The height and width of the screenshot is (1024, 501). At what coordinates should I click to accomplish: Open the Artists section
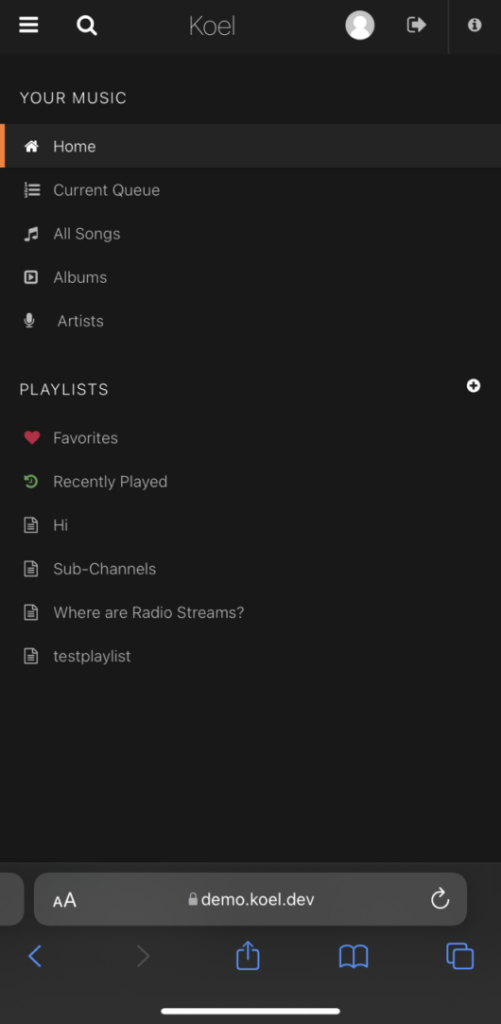251,321
